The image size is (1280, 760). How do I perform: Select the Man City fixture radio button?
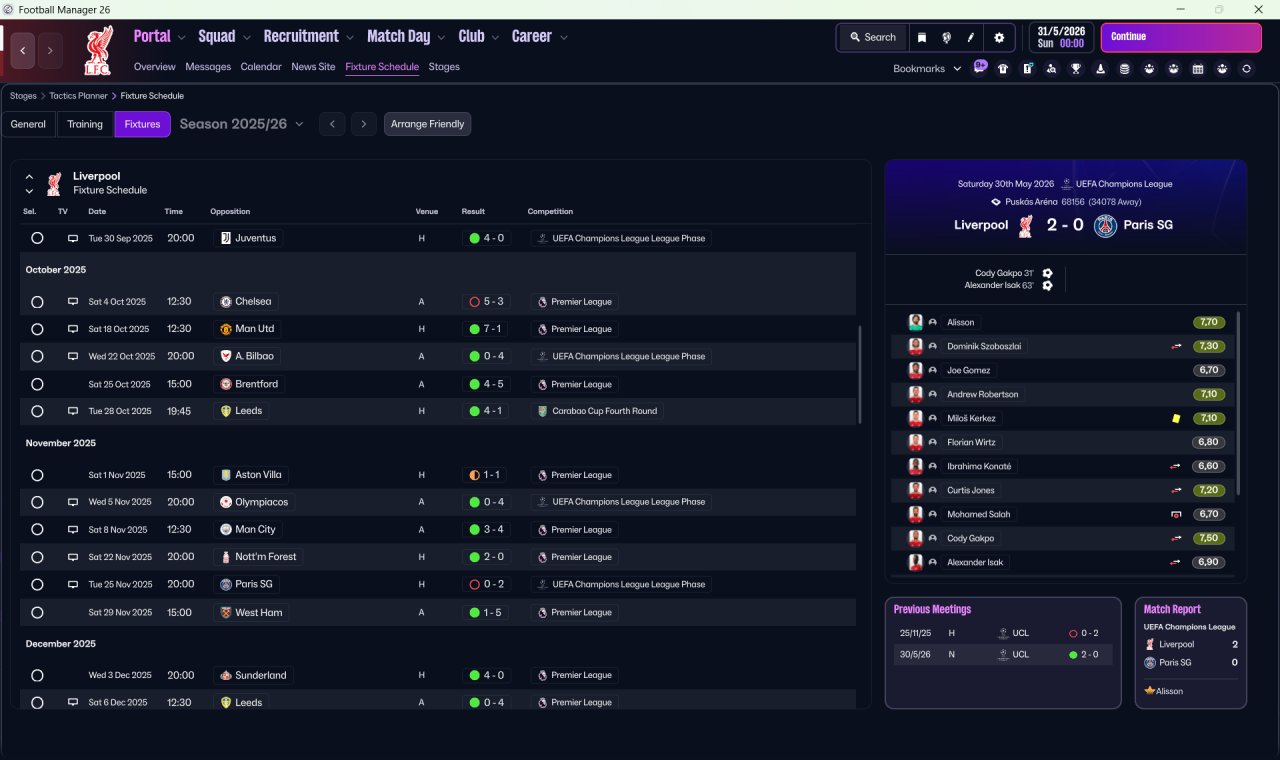tap(37, 530)
